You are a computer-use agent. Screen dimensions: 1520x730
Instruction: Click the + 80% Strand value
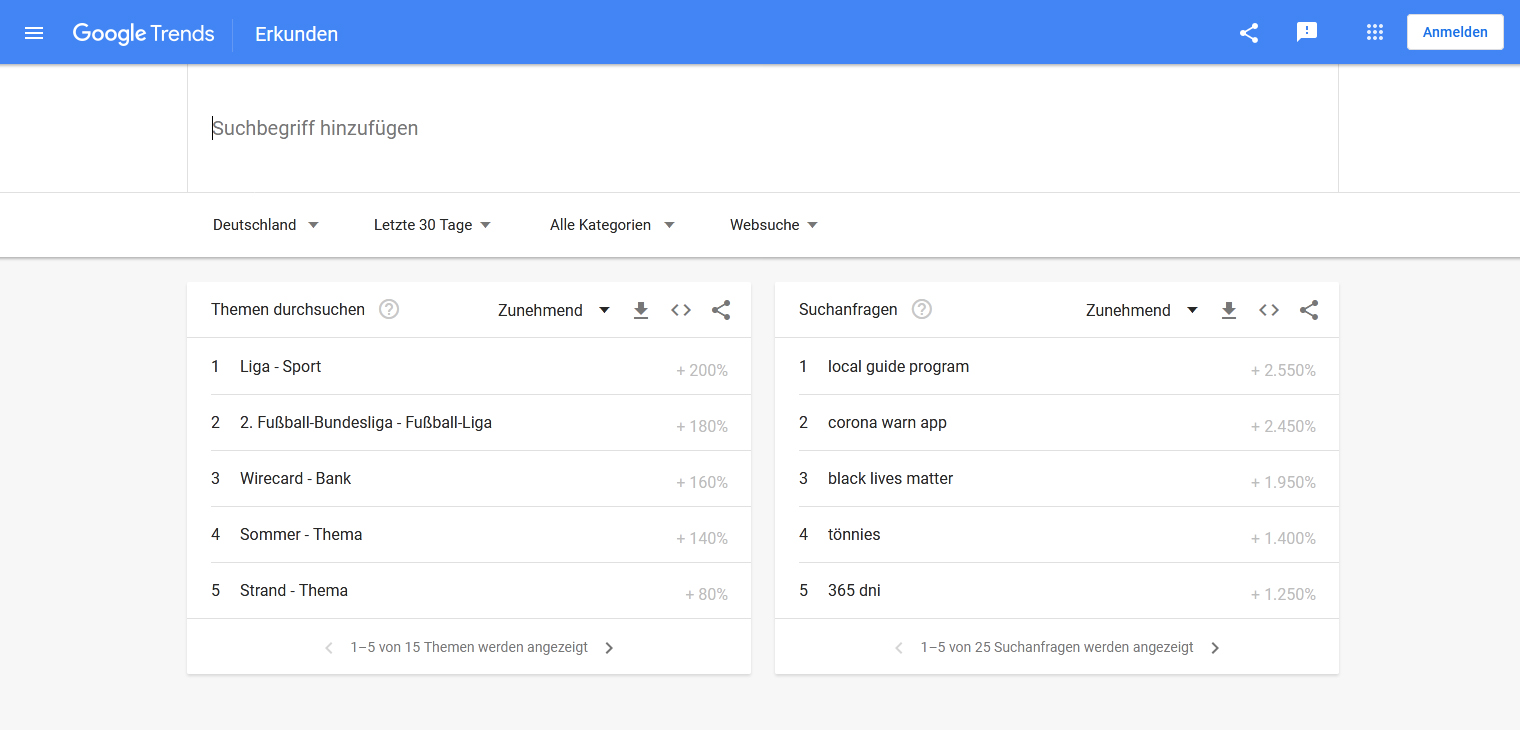point(706,595)
